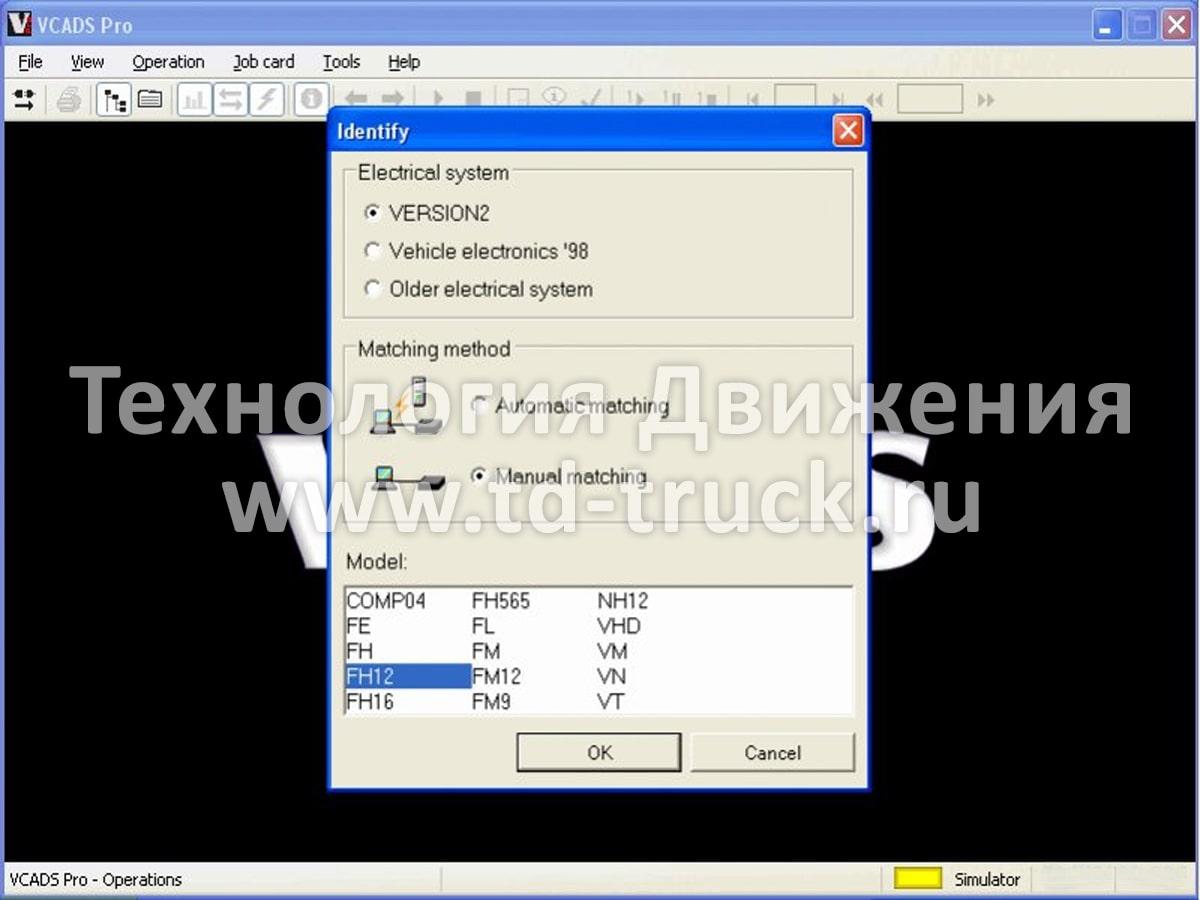Image resolution: width=1200 pixels, height=900 pixels.
Task: Open the Operation menu
Action: [168, 61]
